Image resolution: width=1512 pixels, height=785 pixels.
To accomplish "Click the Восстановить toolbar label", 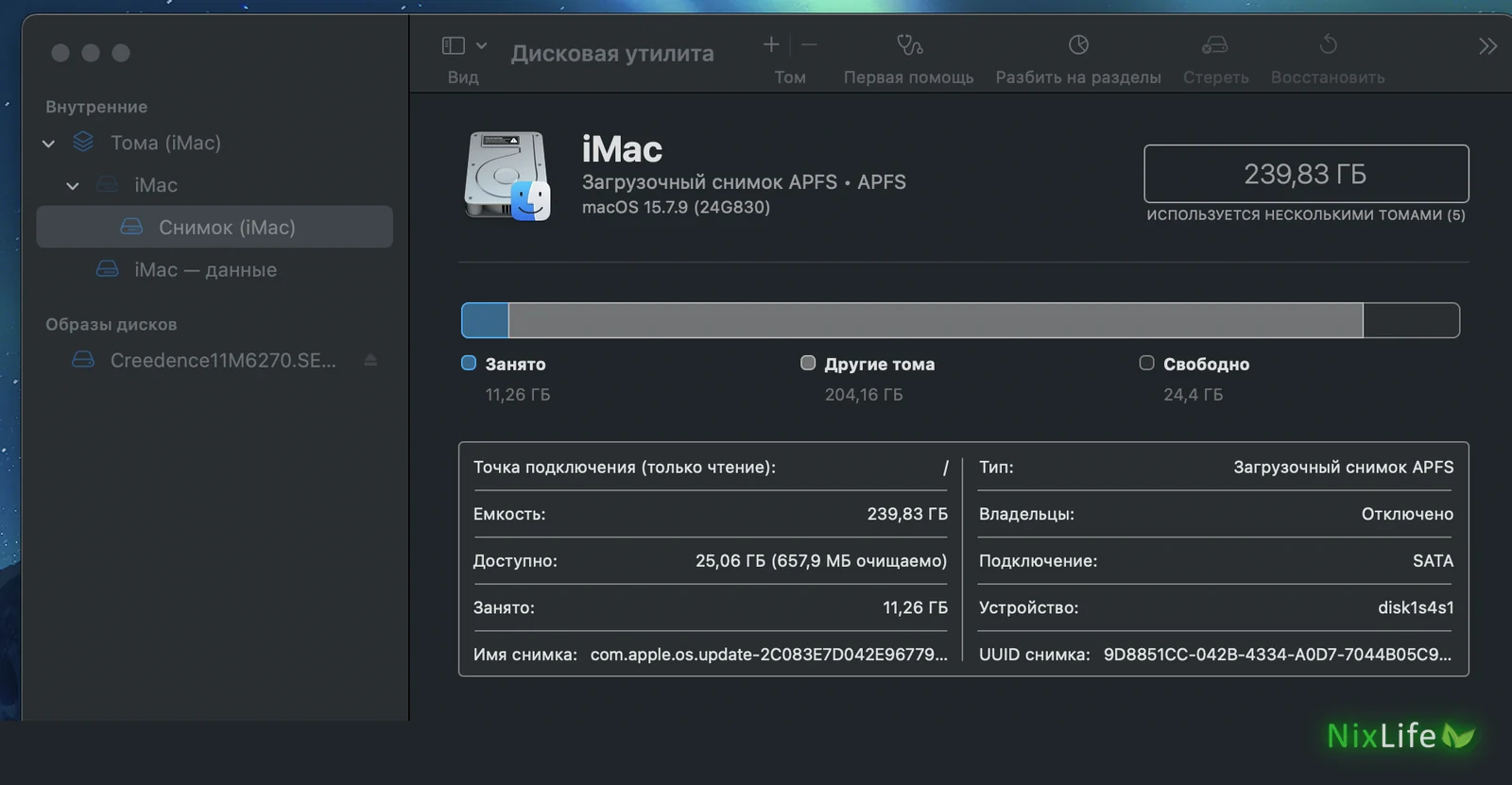I will 1328,77.
